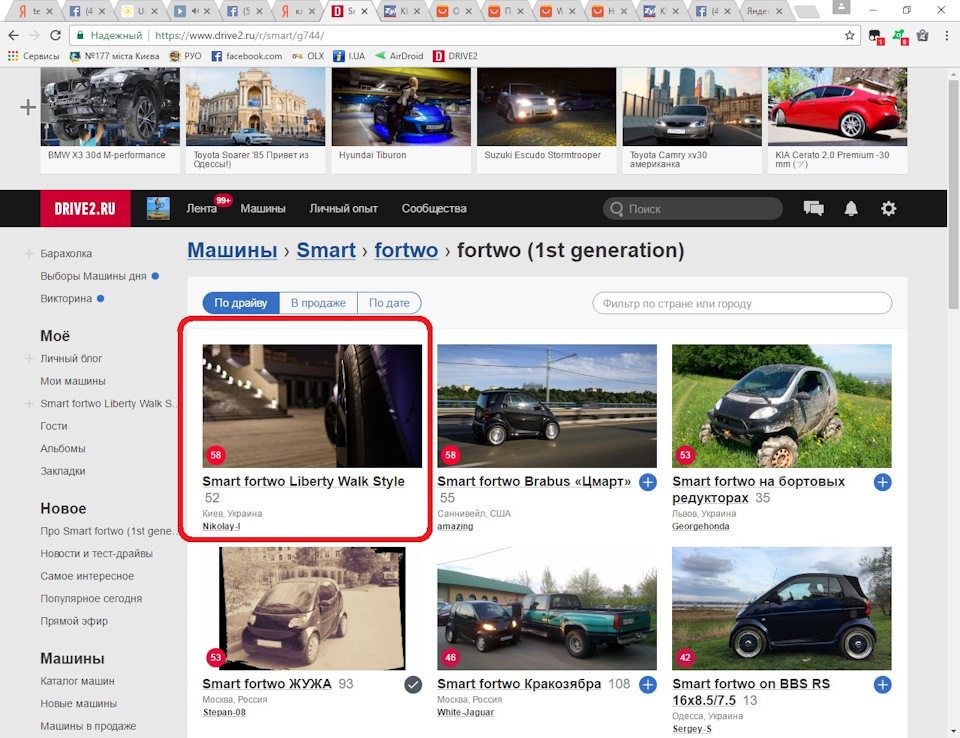The height and width of the screenshot is (738, 960).
Task: Expand plus next to Личный блог
Action: (28, 358)
